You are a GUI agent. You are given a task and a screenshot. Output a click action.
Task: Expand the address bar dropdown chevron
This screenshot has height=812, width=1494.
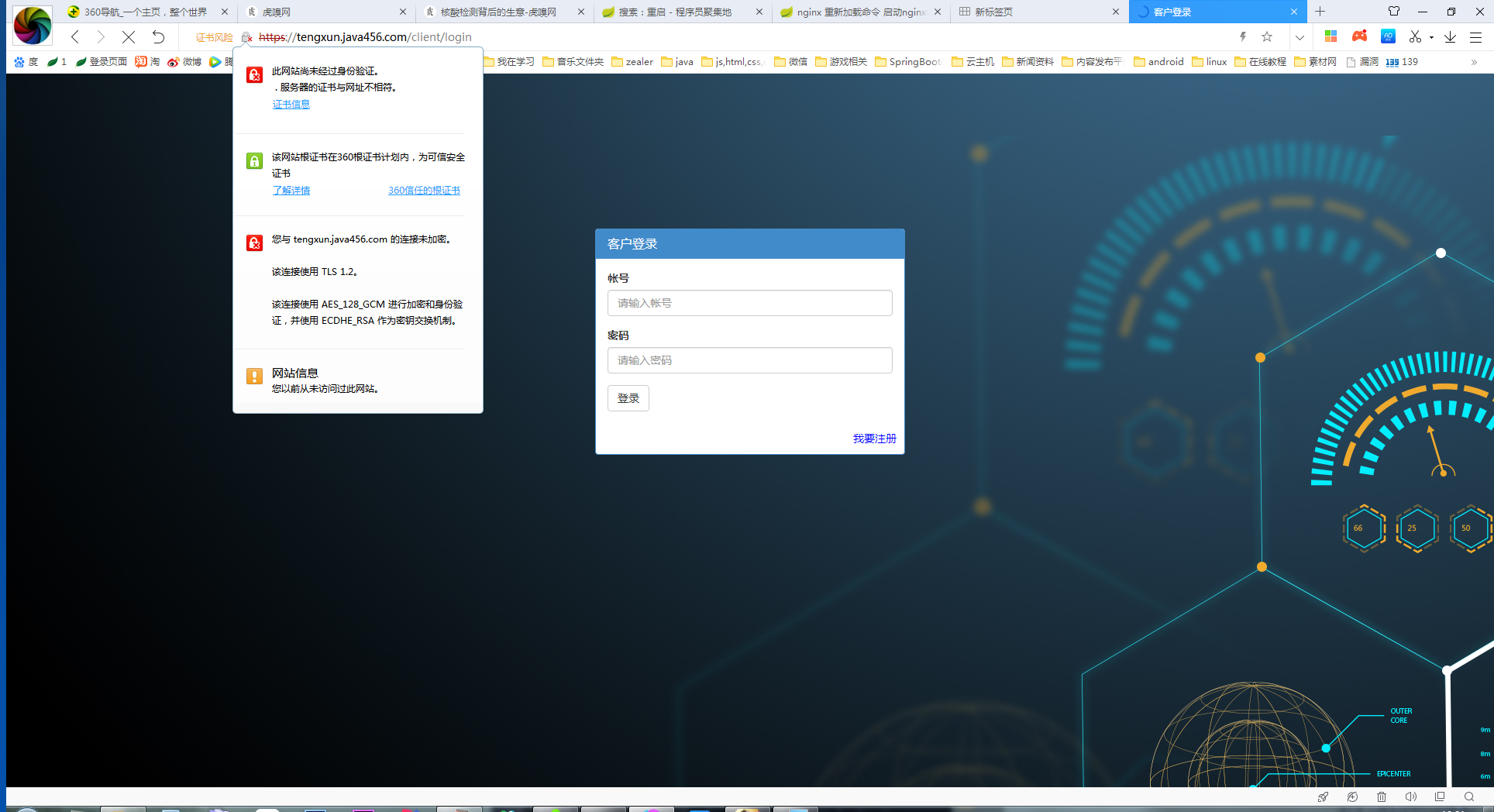[1300, 36]
